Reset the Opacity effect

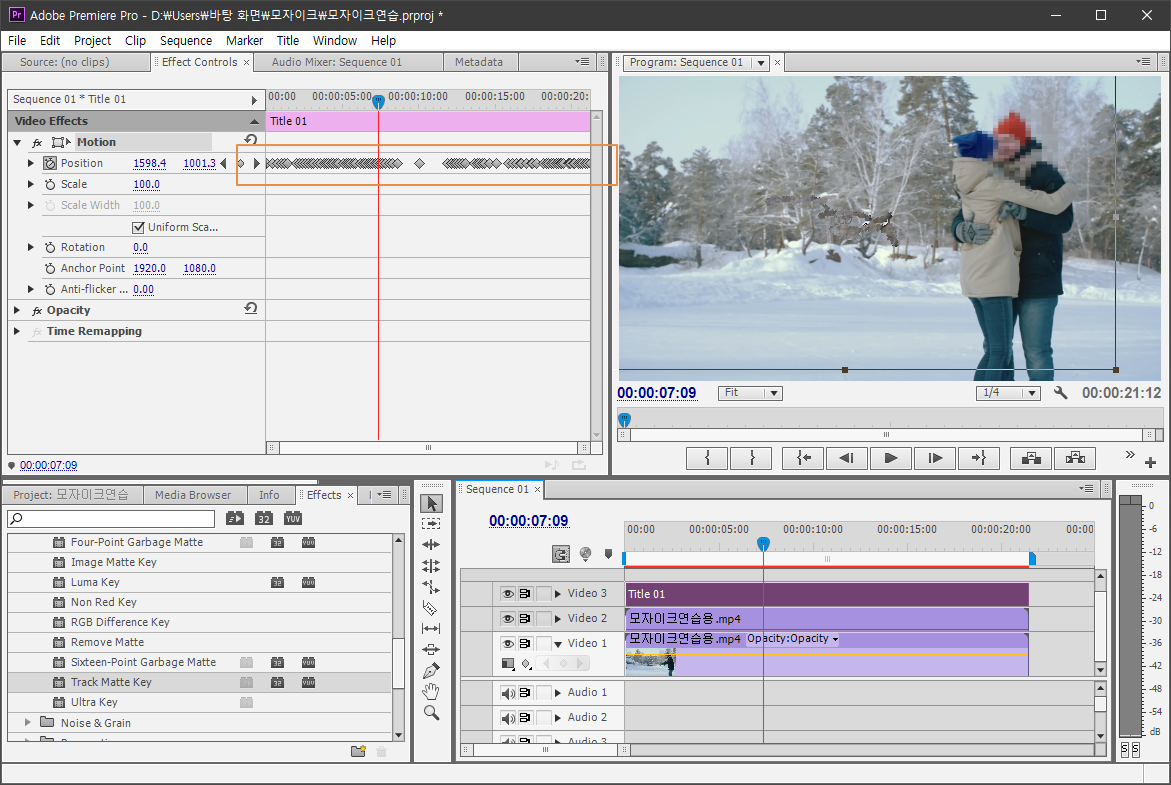click(x=251, y=308)
